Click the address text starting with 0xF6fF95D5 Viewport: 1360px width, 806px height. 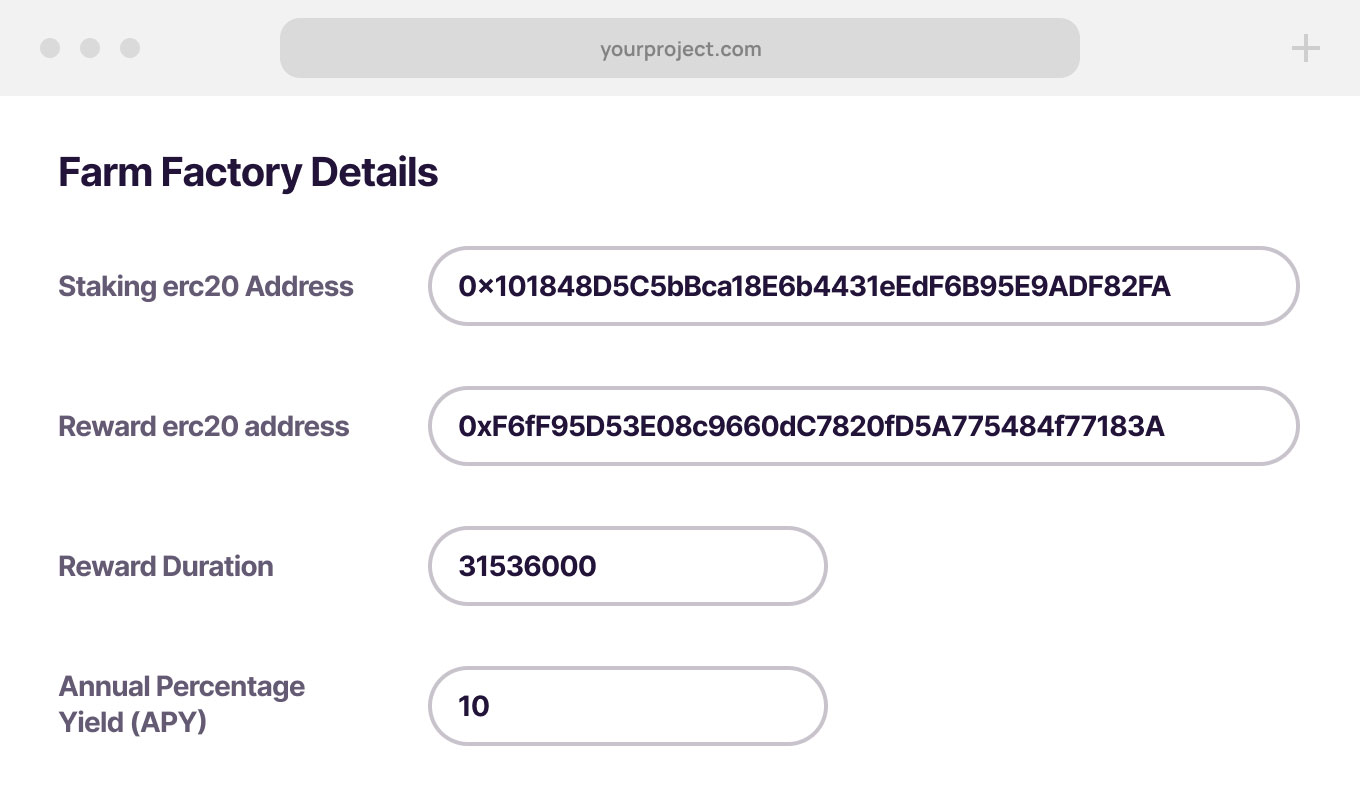pos(811,427)
